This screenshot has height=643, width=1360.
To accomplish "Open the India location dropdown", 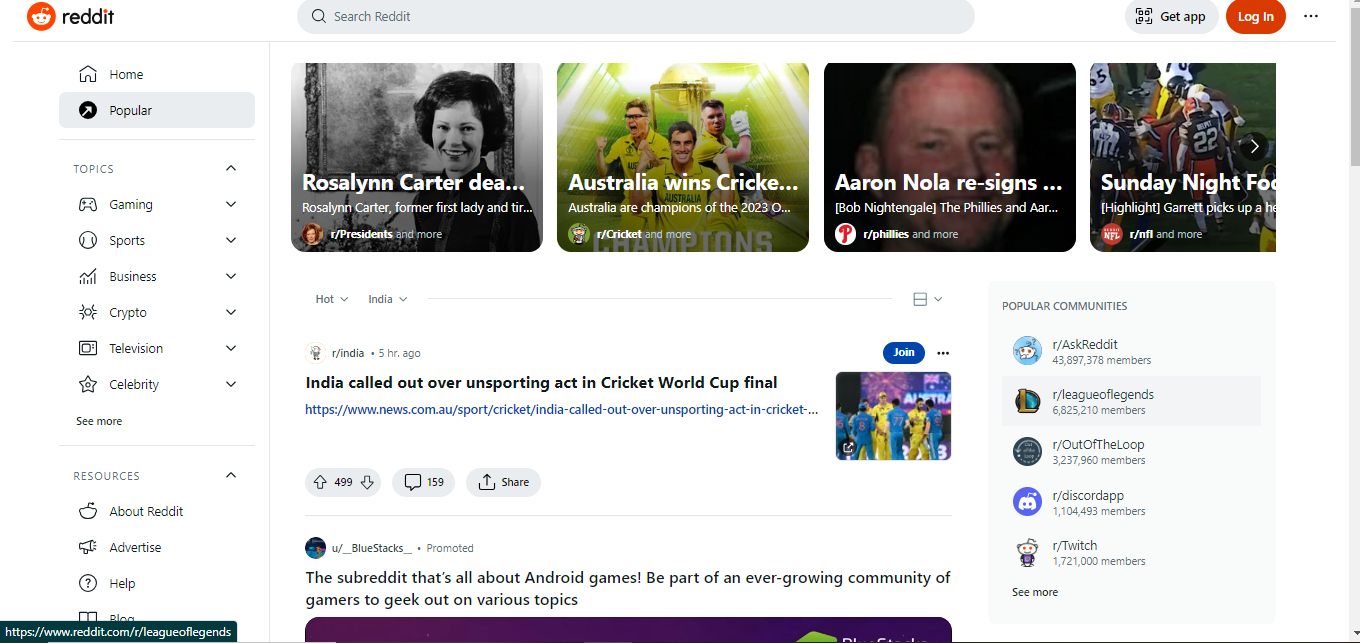I will (x=388, y=299).
